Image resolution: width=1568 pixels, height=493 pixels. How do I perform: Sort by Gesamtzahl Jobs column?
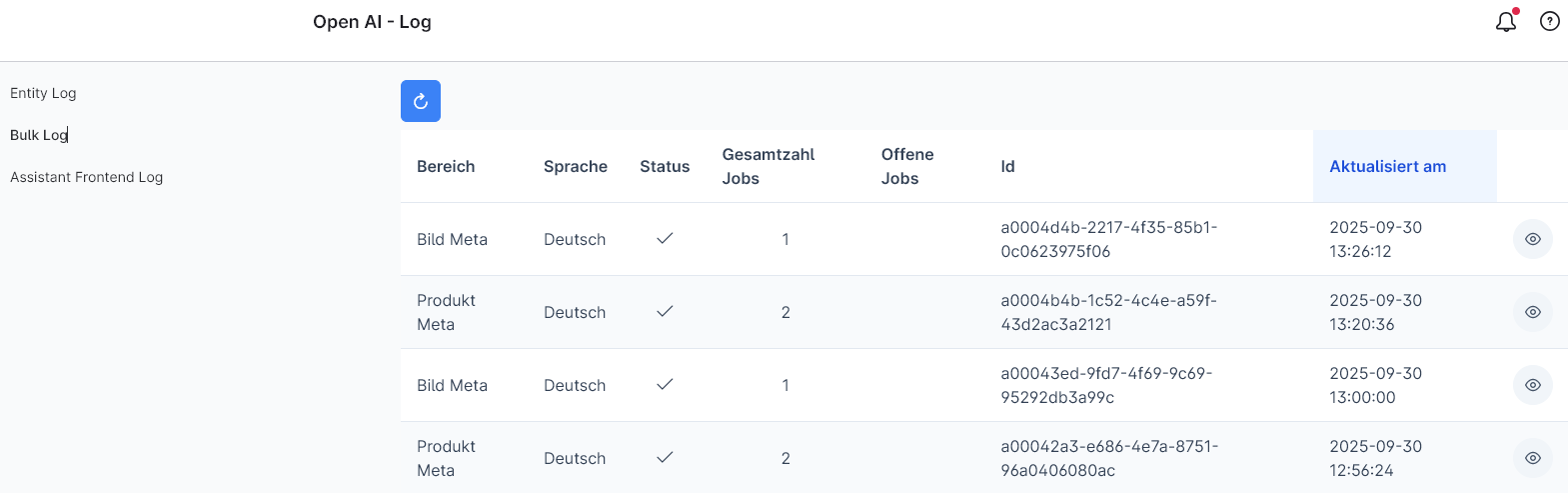tap(768, 166)
